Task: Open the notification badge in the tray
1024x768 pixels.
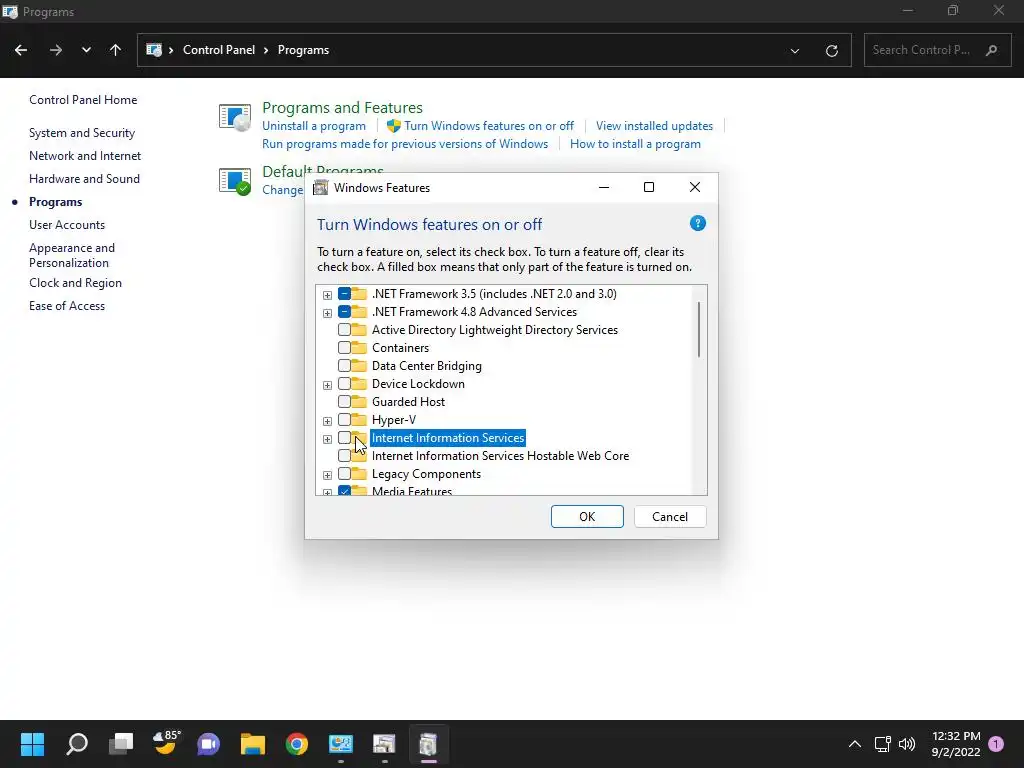Action: (x=996, y=744)
